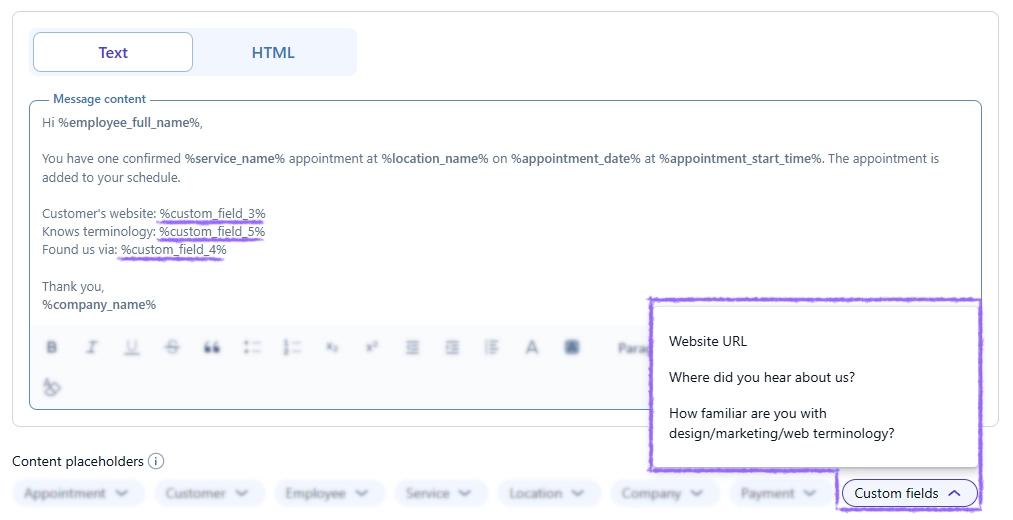Image resolution: width=1013 pixels, height=520 pixels.
Task: Collapse the Custom fields dropdown
Action: 909,493
